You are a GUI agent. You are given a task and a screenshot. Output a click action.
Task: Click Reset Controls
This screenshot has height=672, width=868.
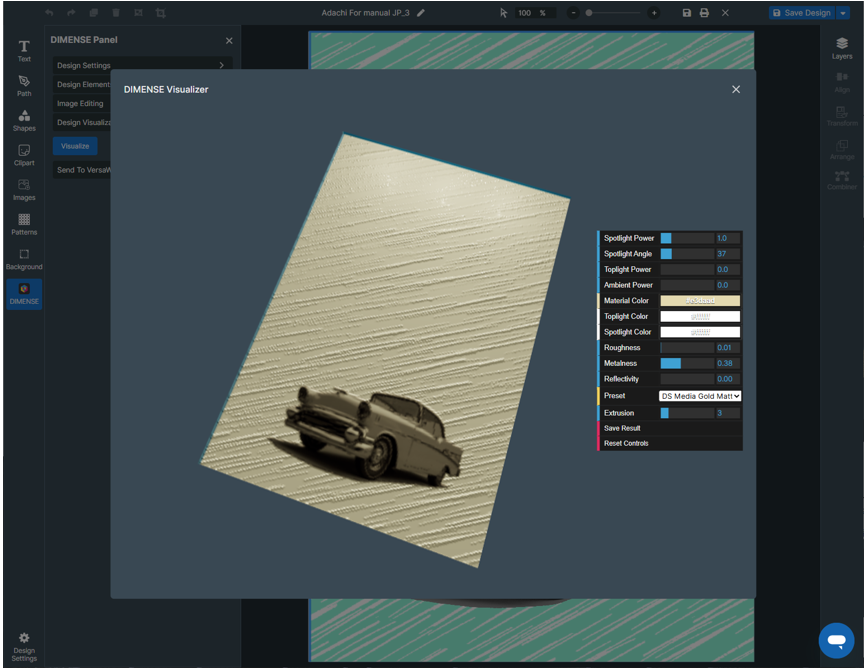pyautogui.click(x=626, y=443)
